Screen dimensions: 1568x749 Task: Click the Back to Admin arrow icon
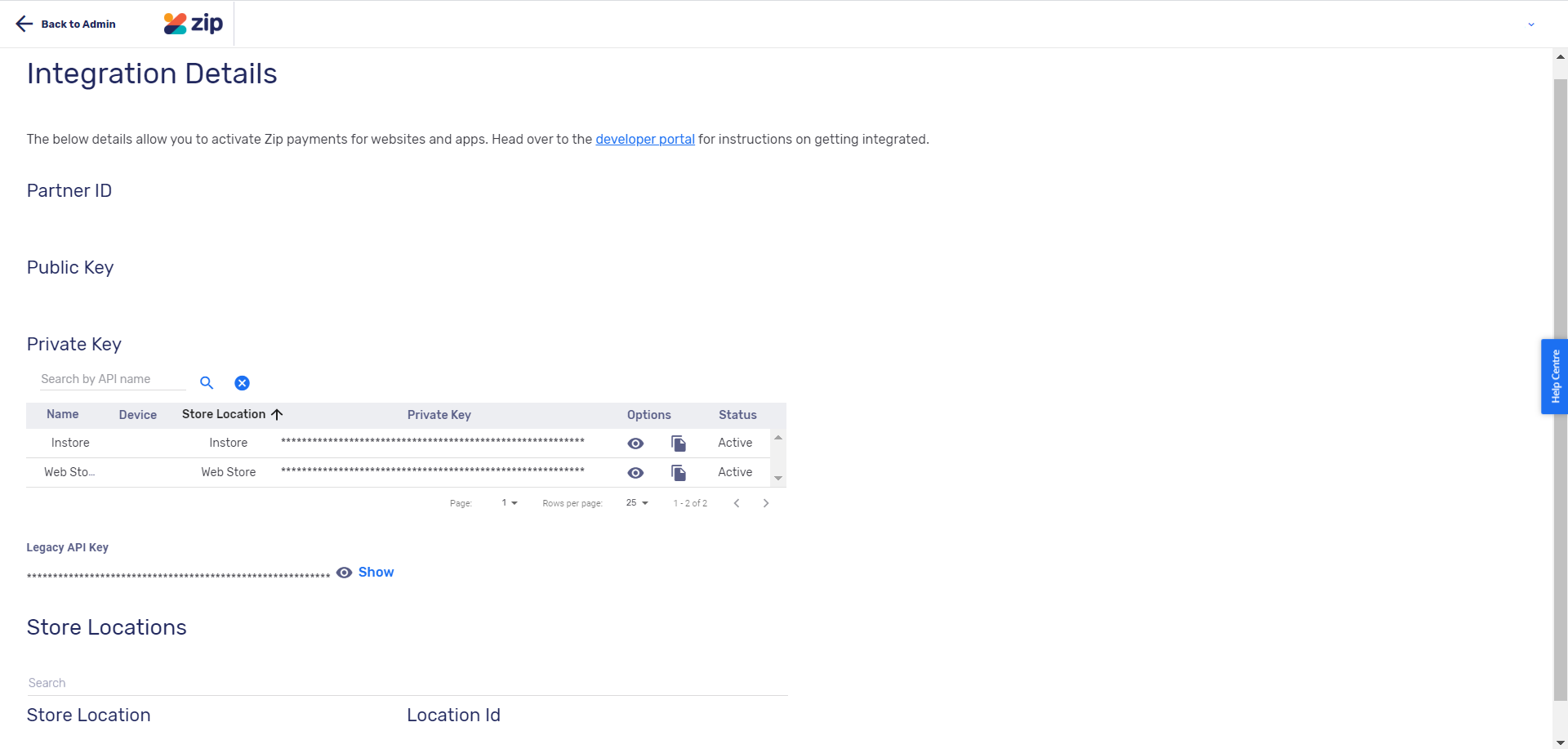point(24,24)
